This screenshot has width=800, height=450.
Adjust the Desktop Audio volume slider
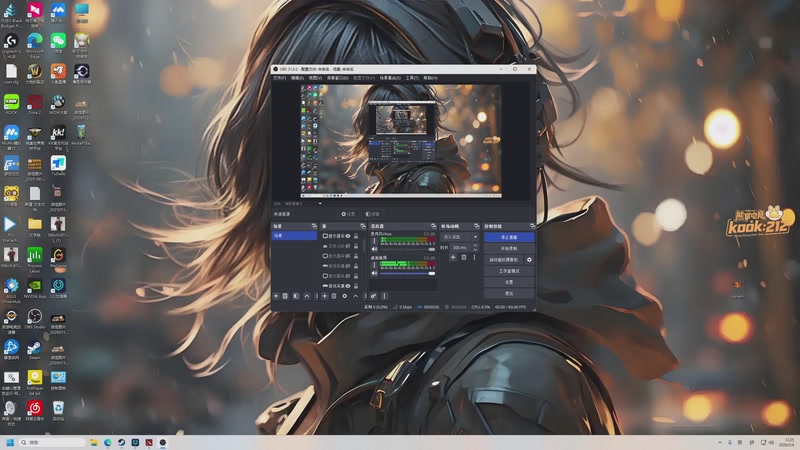coord(408,273)
